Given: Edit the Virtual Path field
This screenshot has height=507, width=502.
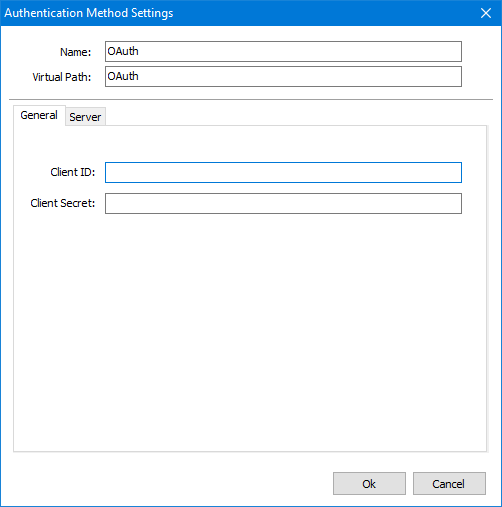Looking at the screenshot, I should 283,77.
